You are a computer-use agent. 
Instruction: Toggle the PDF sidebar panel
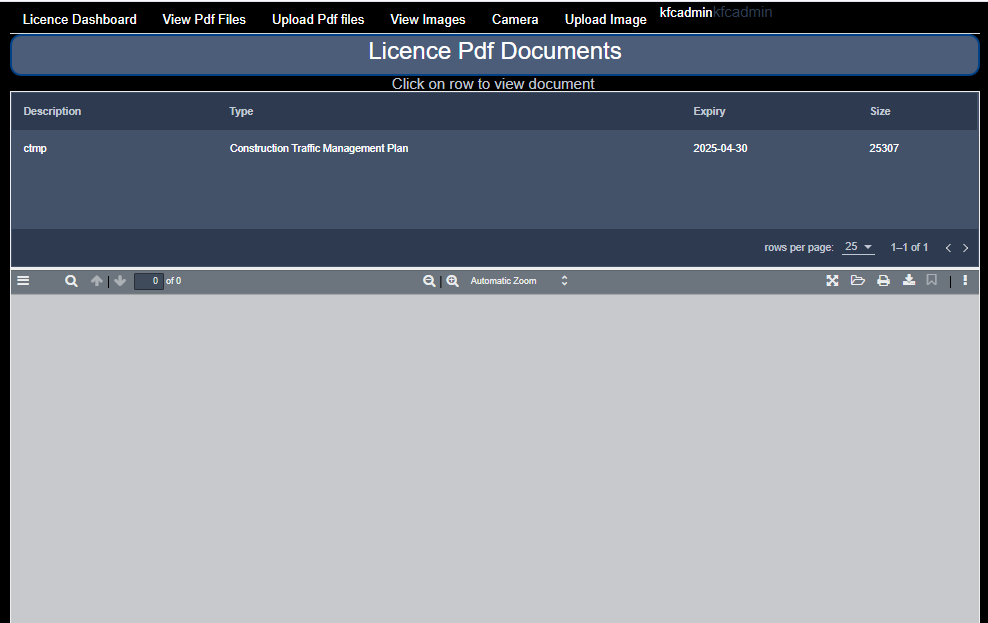point(22,281)
